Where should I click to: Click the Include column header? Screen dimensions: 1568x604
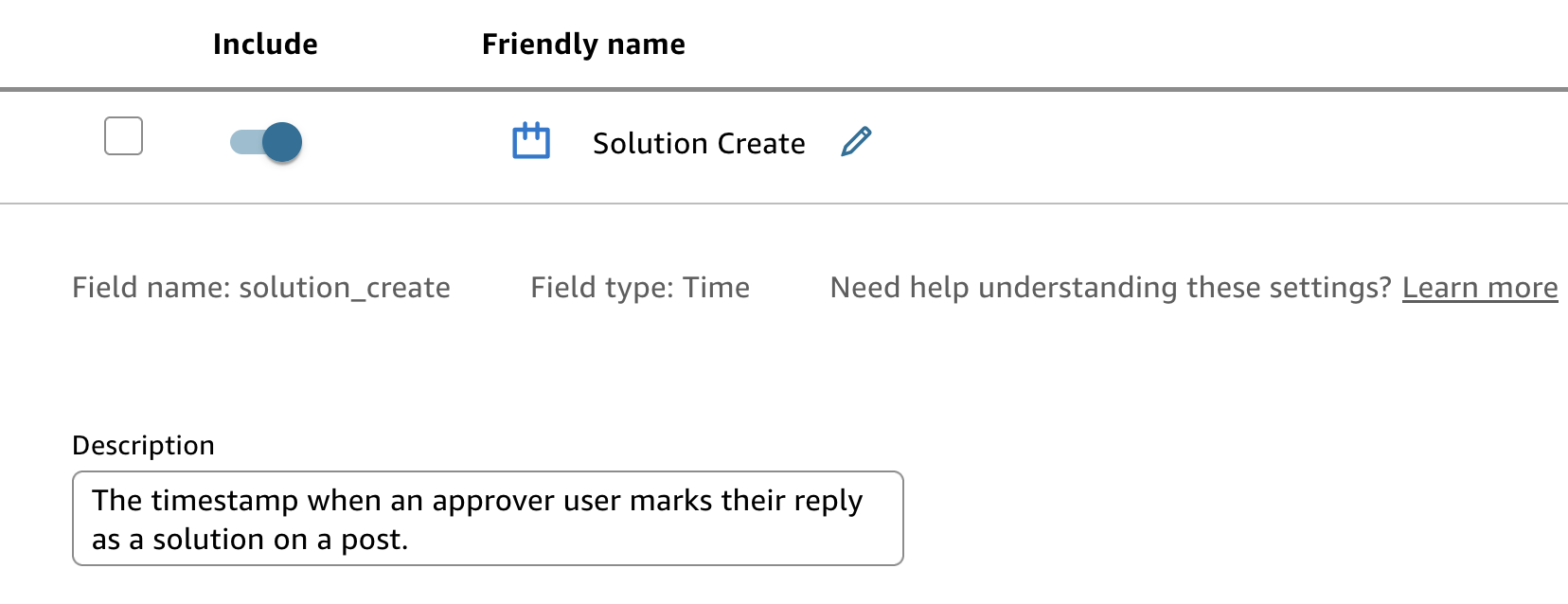265,44
